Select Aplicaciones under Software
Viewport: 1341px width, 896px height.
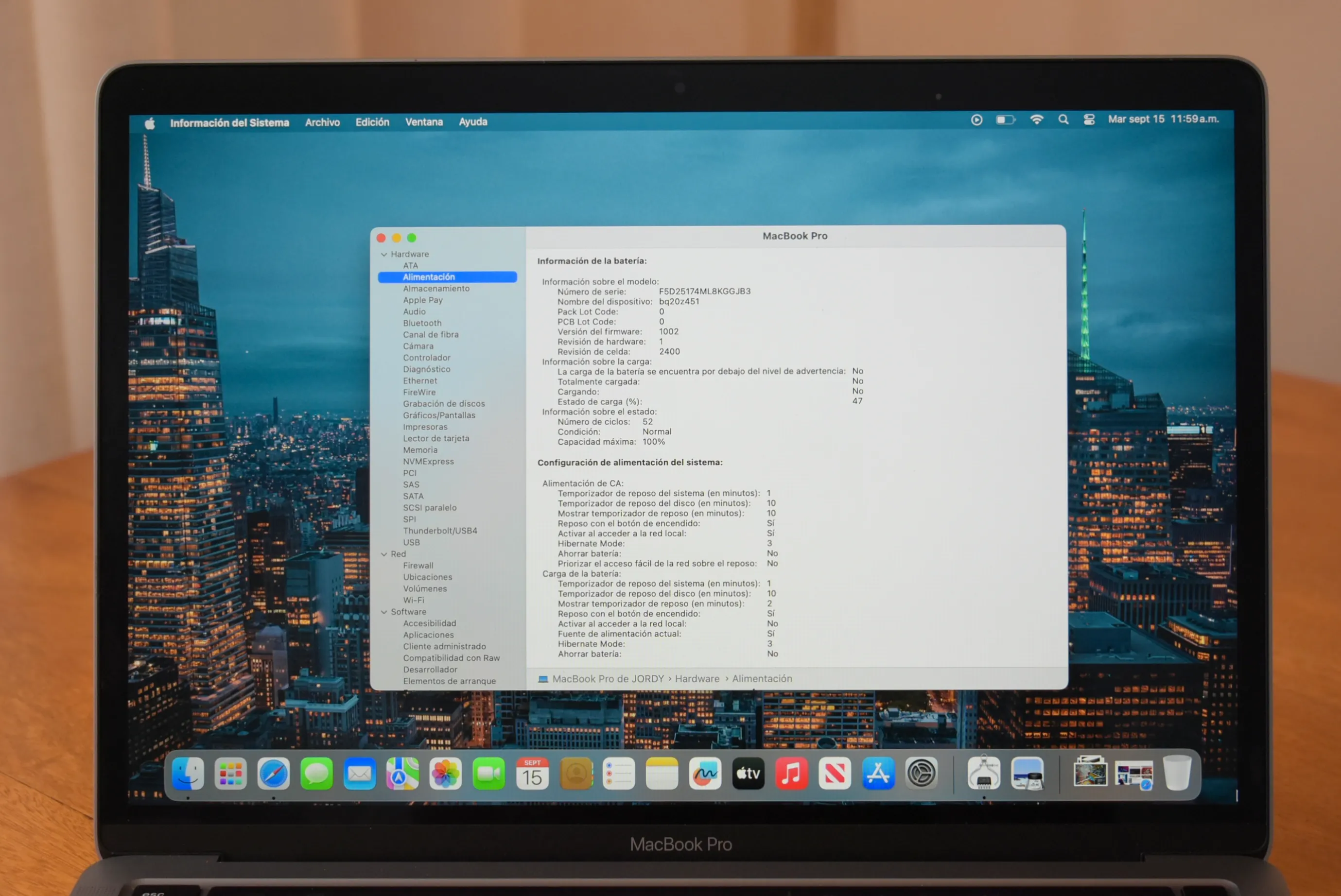[428, 635]
